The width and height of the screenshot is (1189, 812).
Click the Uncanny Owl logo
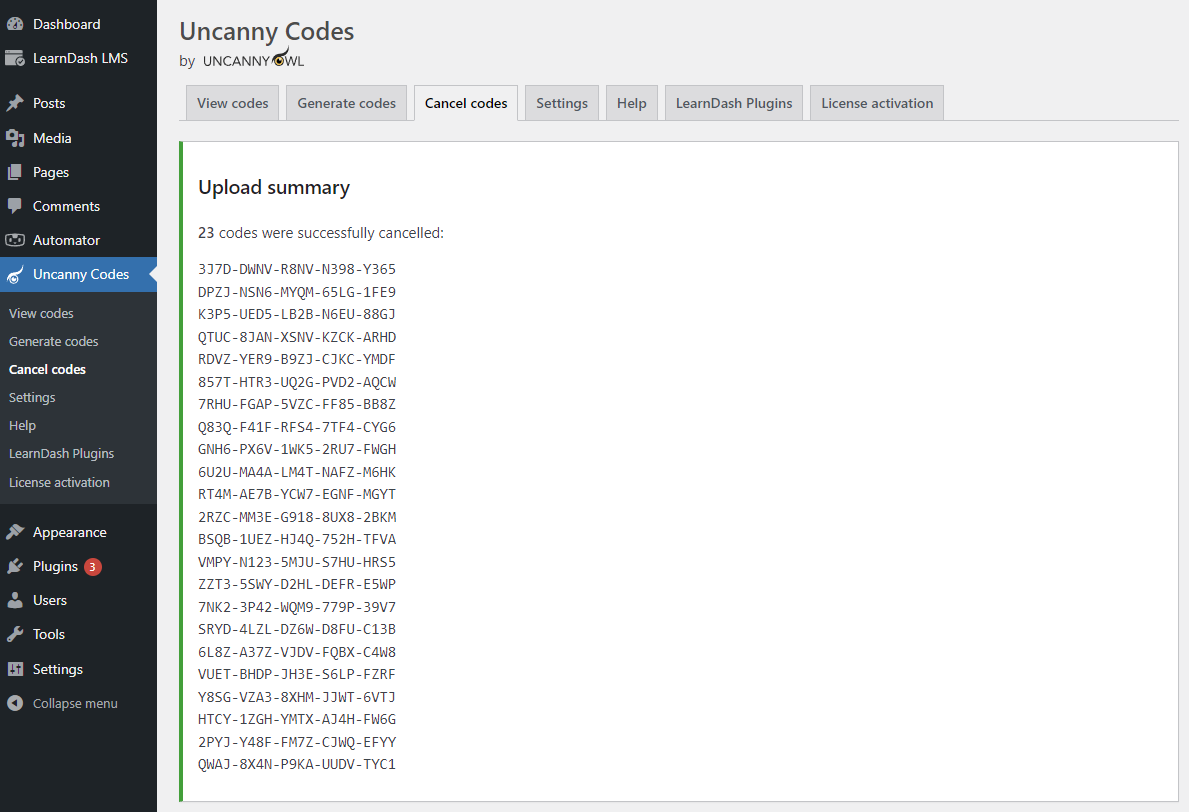pos(253,60)
